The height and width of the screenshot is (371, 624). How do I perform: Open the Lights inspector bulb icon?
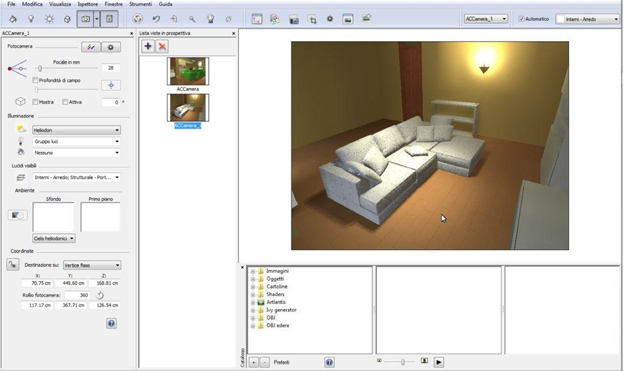[x=31, y=19]
